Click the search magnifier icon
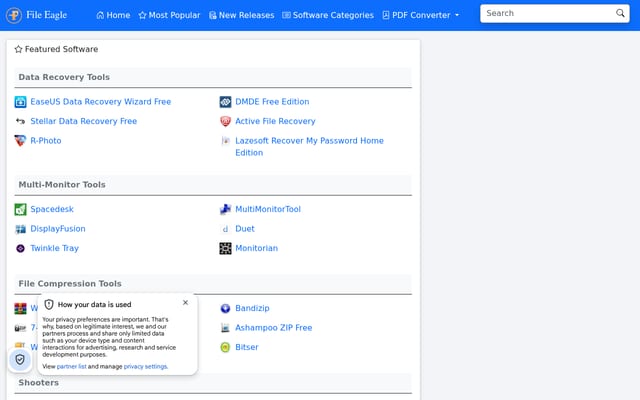Screen dimensions: 640x400 [620, 13]
